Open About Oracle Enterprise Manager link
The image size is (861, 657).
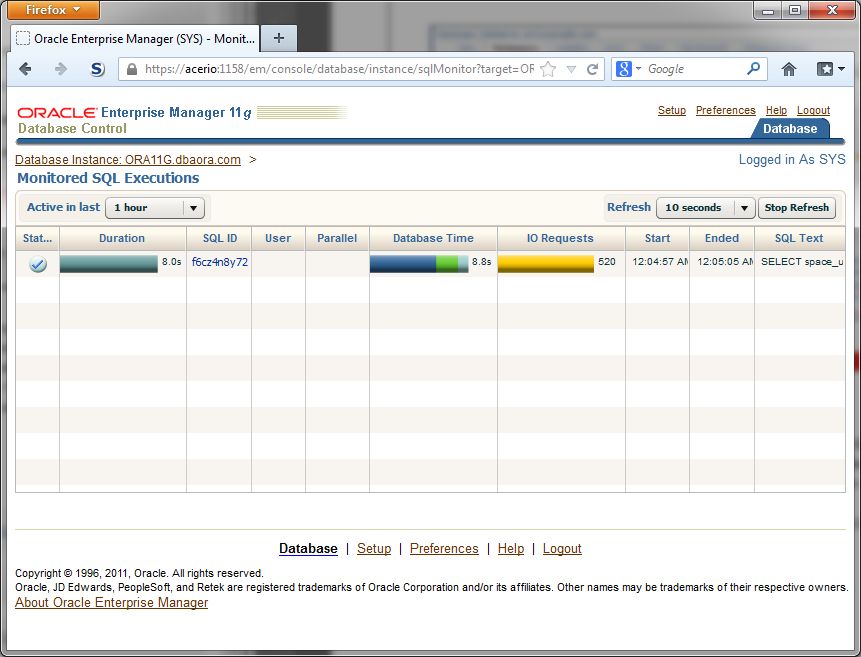[x=111, y=603]
